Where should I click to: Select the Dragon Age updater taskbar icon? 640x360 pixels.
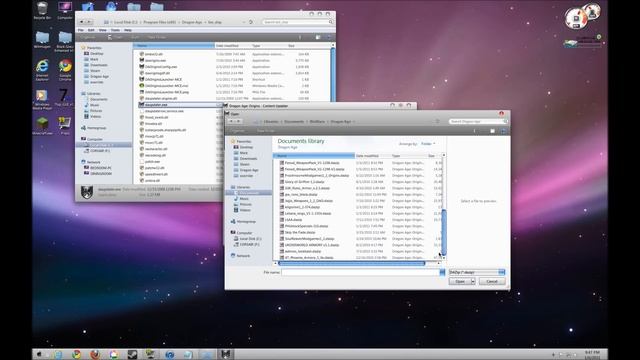coord(225,354)
